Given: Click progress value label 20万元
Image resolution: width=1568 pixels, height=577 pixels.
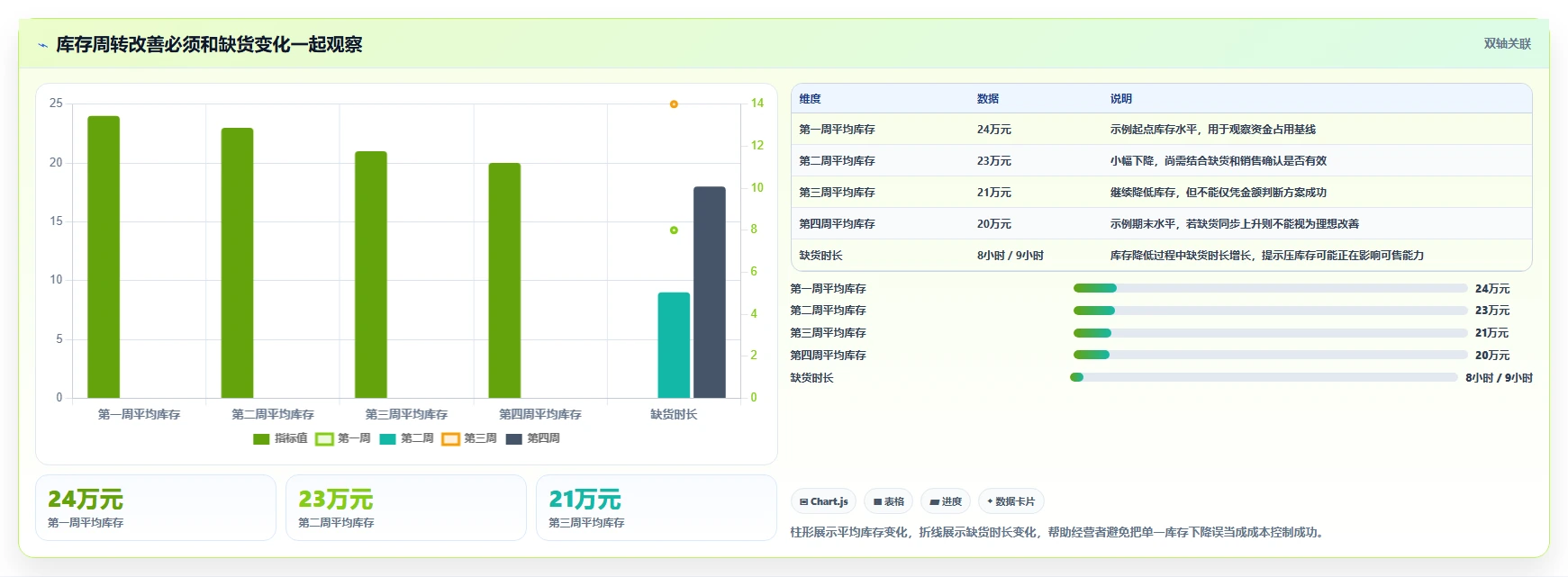Looking at the screenshot, I should click(1492, 356).
